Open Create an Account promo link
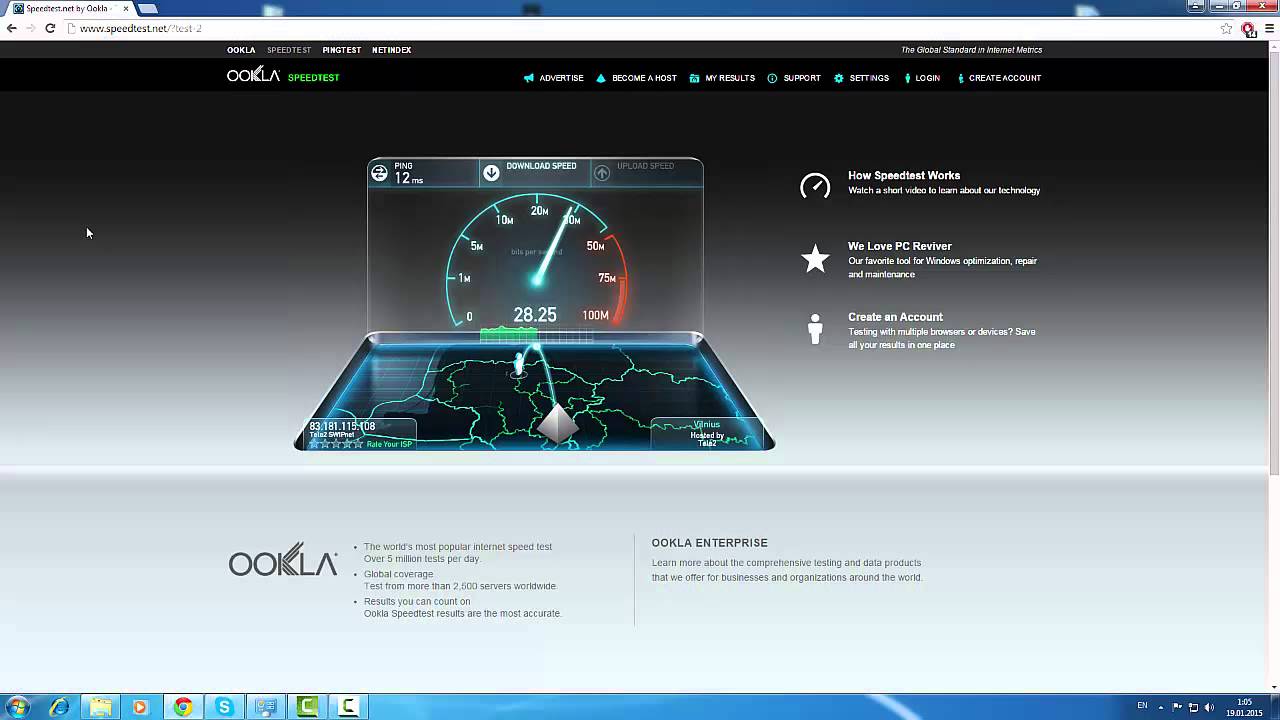 (x=895, y=317)
